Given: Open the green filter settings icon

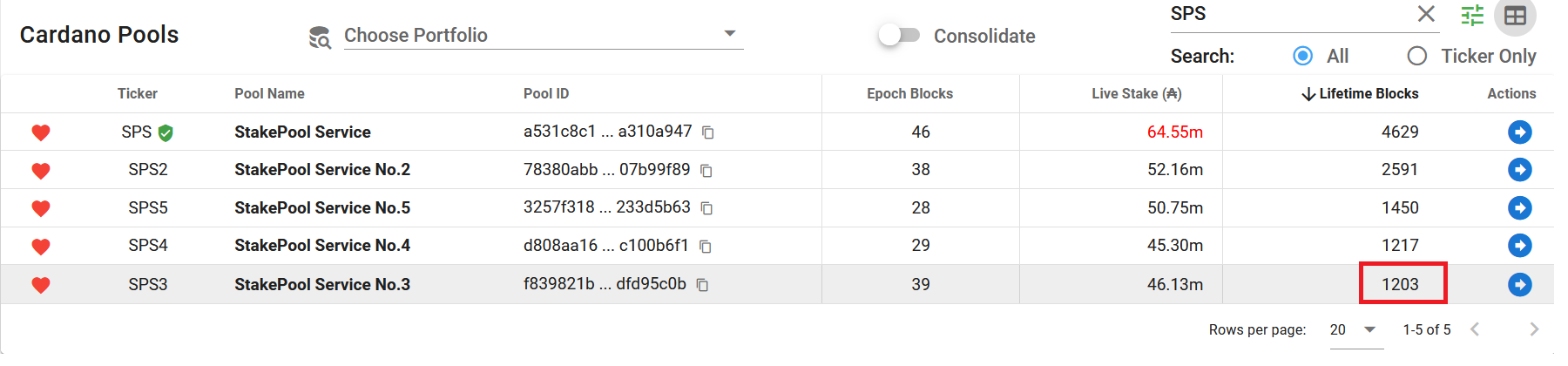Looking at the screenshot, I should (1472, 16).
